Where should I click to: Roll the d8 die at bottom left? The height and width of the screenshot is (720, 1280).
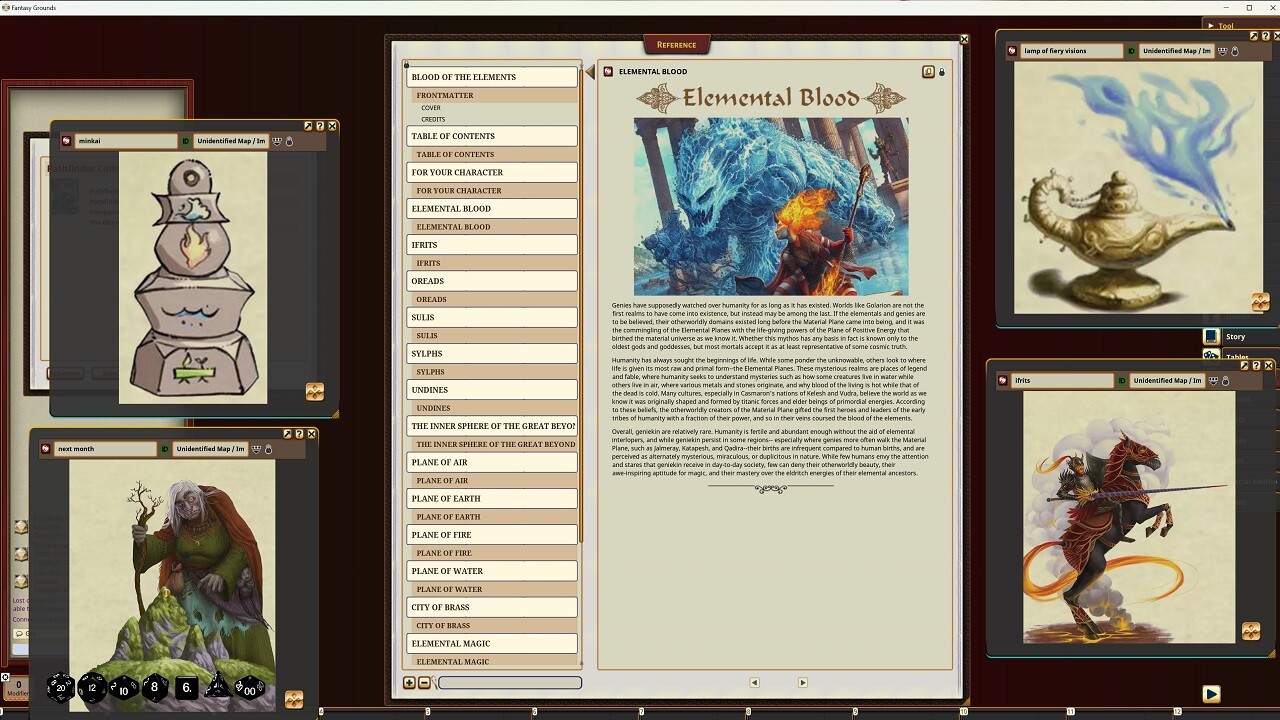pos(153,688)
